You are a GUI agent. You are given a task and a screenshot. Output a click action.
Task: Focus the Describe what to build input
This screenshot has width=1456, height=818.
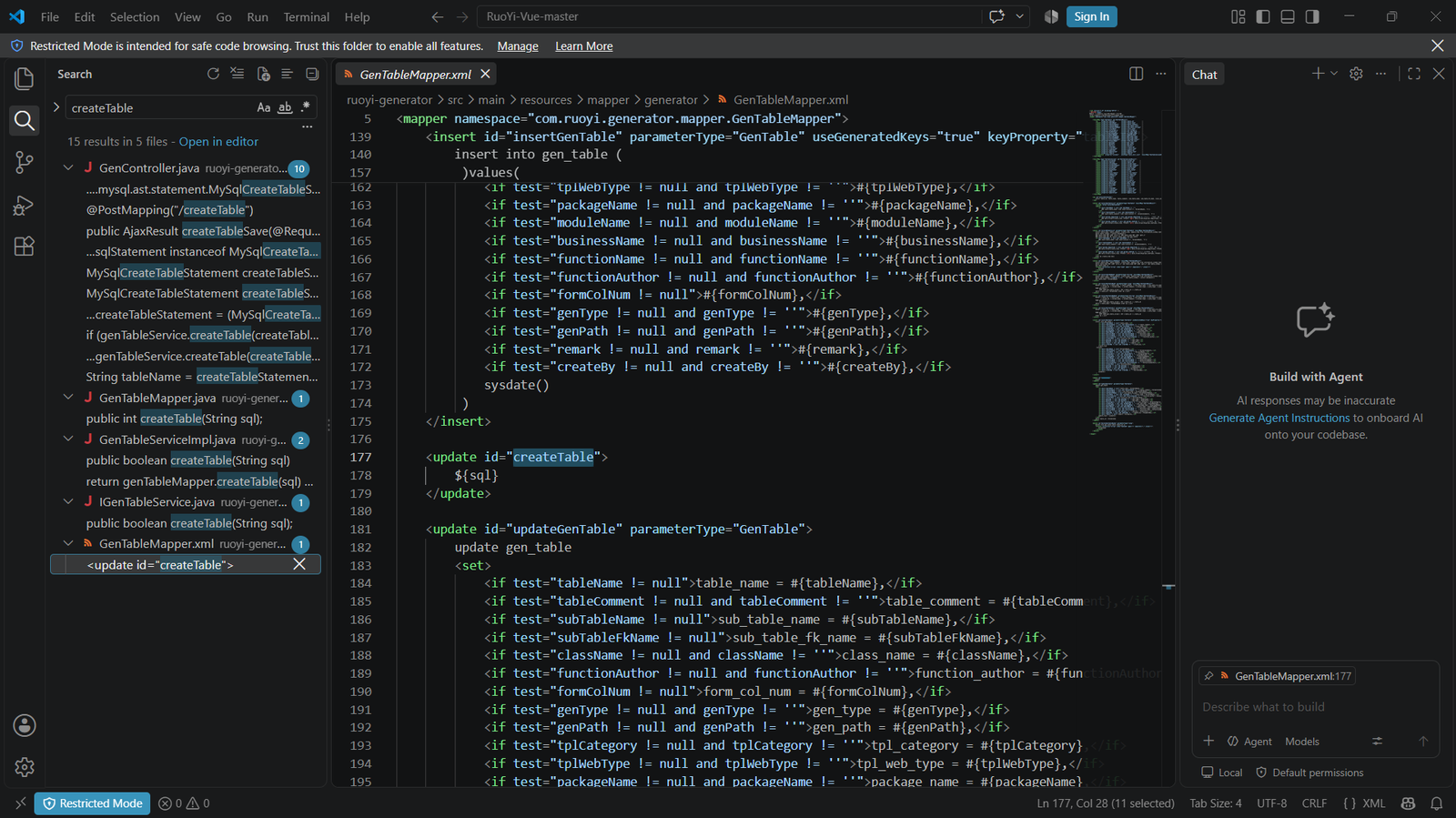click(x=1315, y=707)
